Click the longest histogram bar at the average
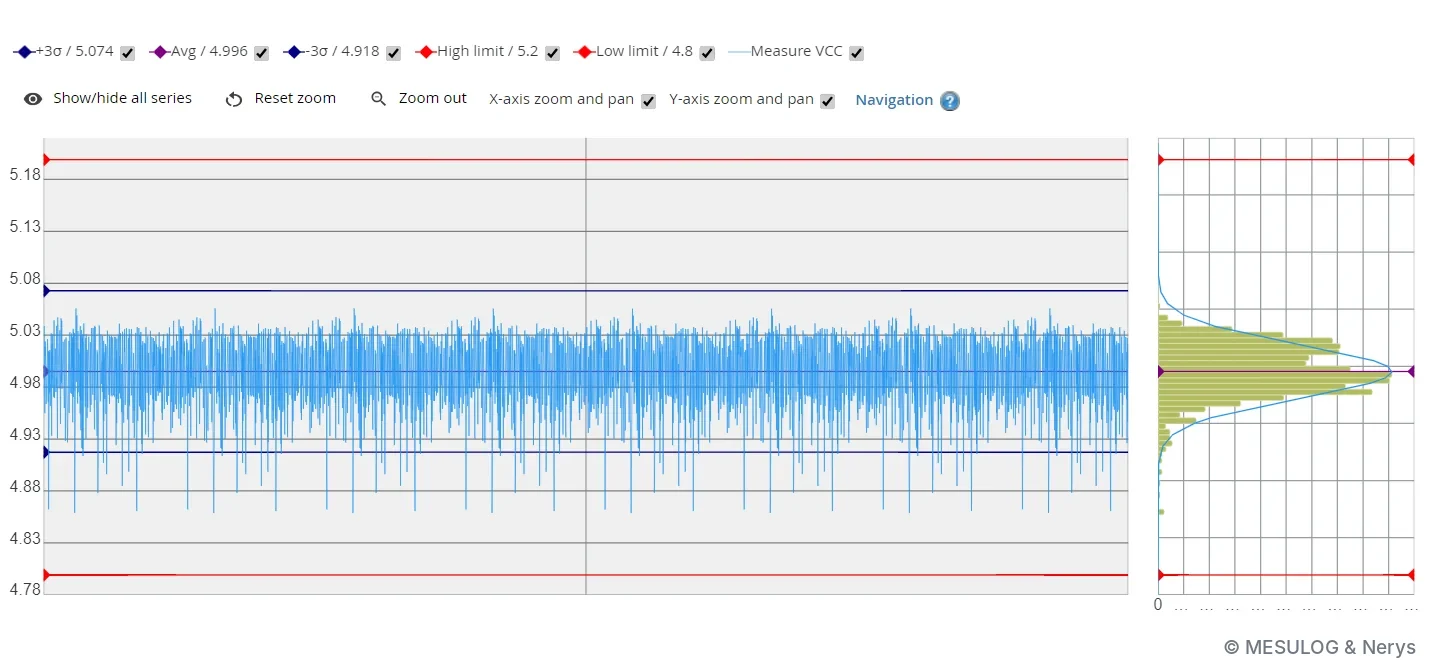Screen dimensions: 1433x666 pos(1274,377)
